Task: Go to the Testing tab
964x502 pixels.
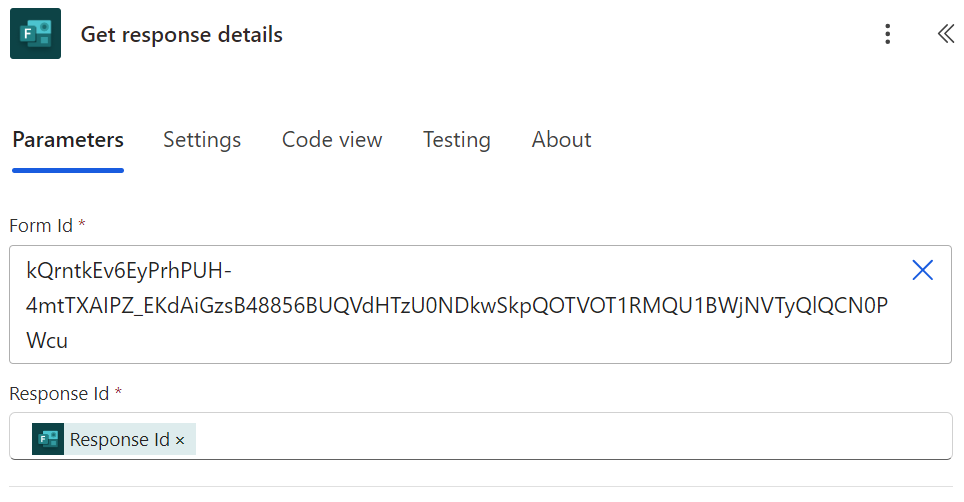Action: [x=456, y=140]
